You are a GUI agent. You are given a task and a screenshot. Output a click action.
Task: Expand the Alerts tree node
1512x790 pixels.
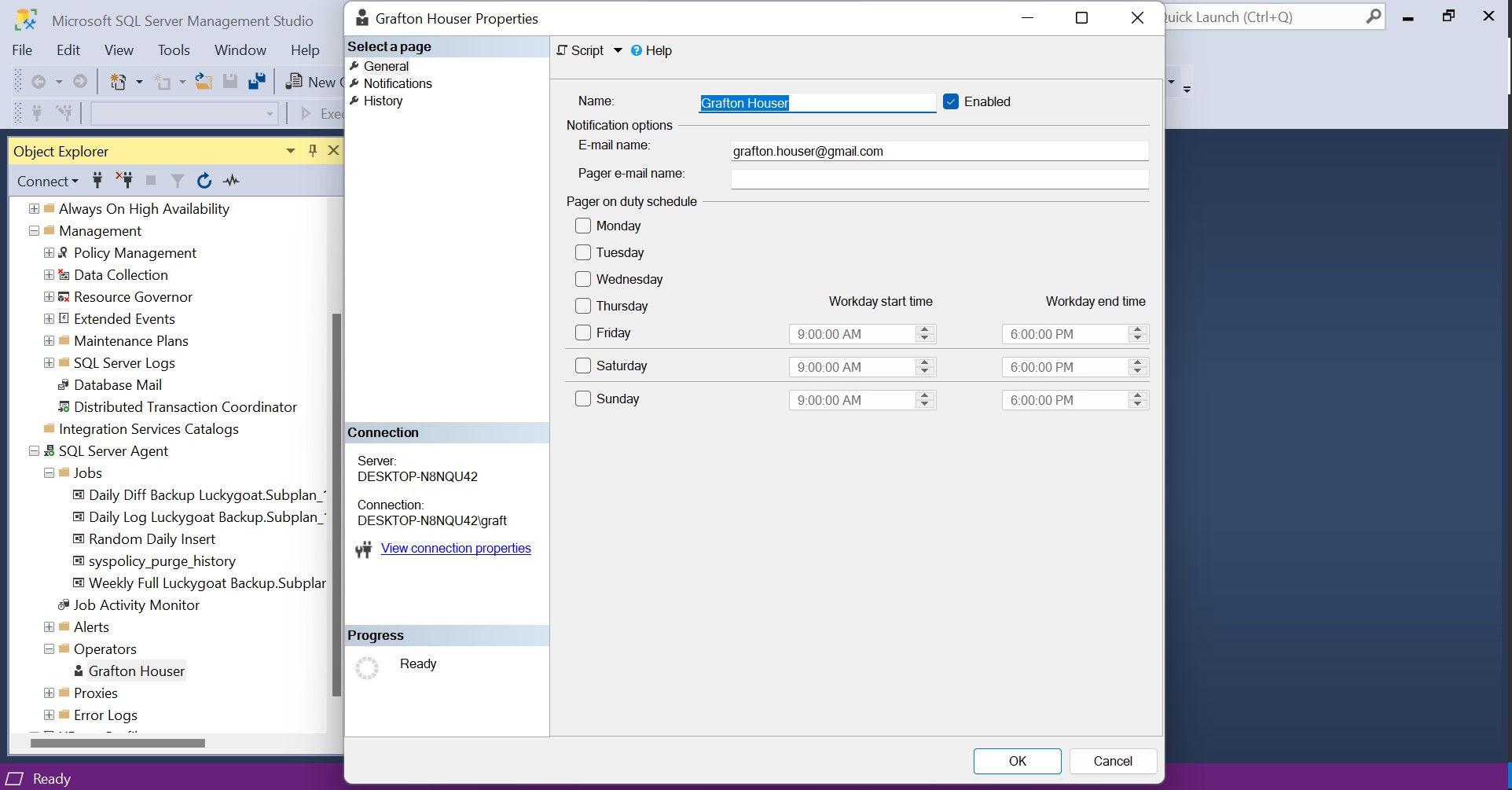click(x=49, y=627)
